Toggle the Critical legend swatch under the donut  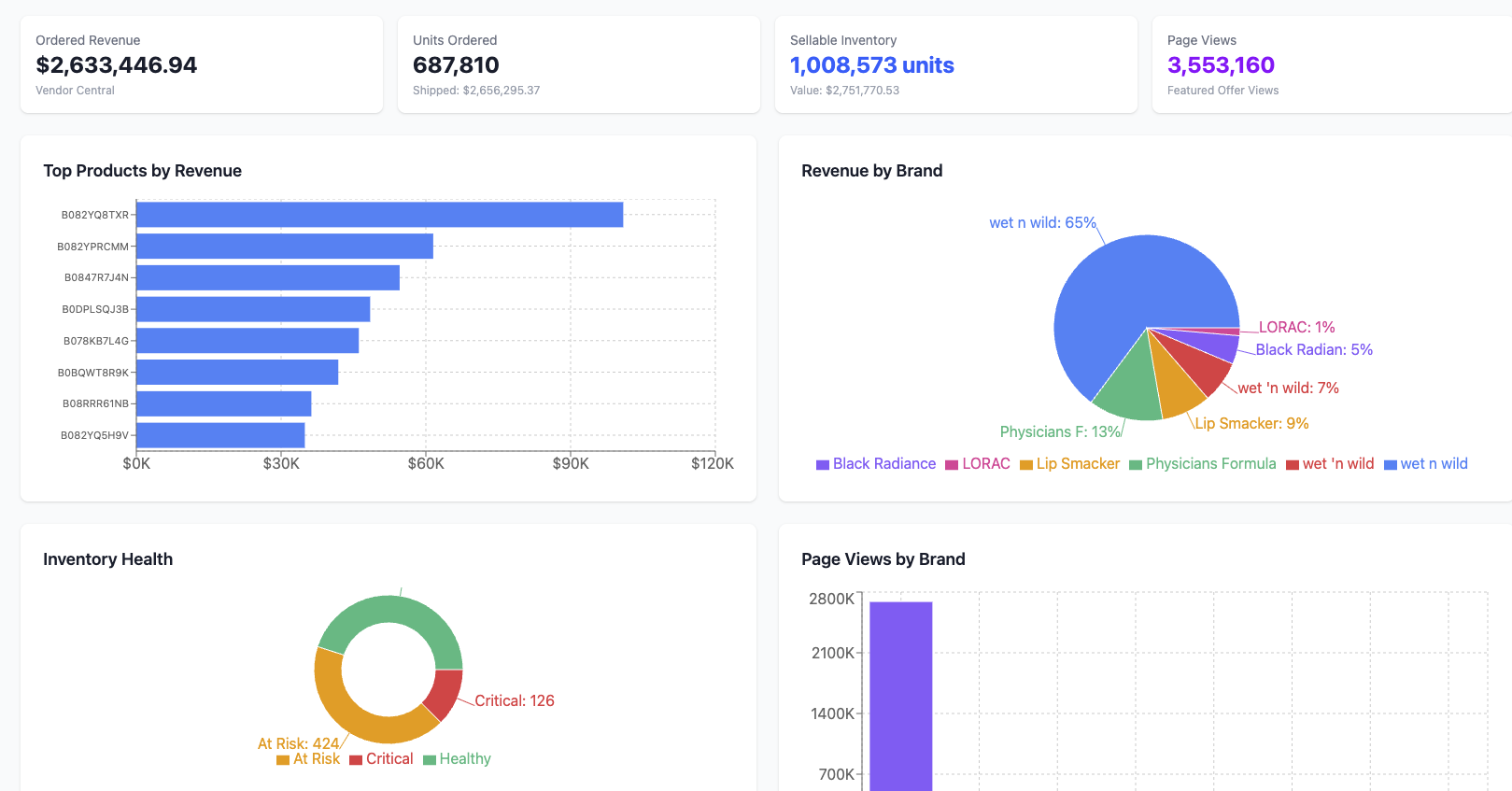pos(356,760)
